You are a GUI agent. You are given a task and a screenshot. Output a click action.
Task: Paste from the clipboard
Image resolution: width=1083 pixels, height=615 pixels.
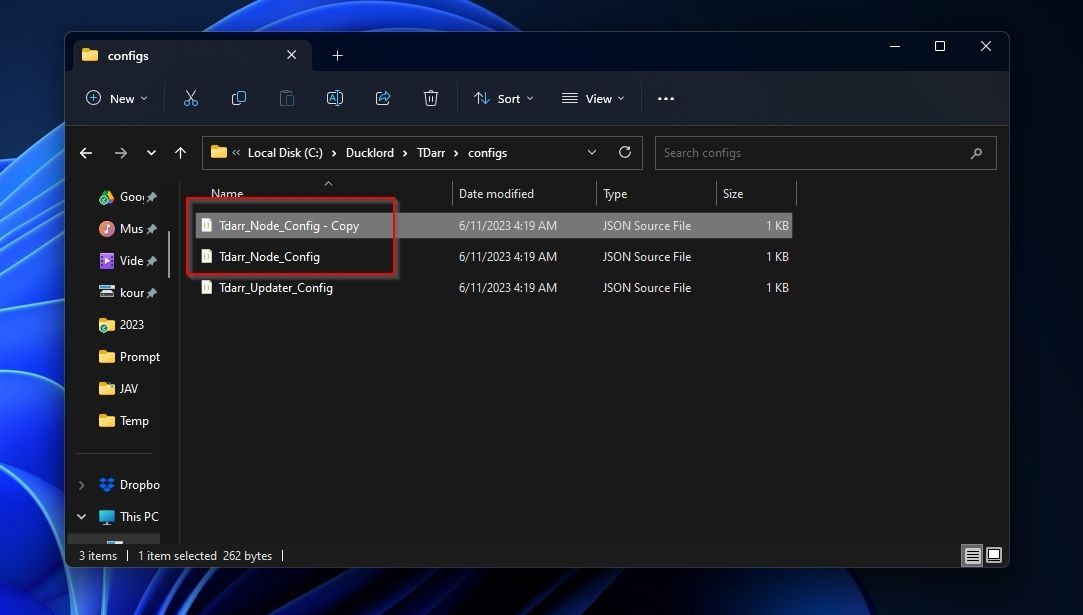287,98
